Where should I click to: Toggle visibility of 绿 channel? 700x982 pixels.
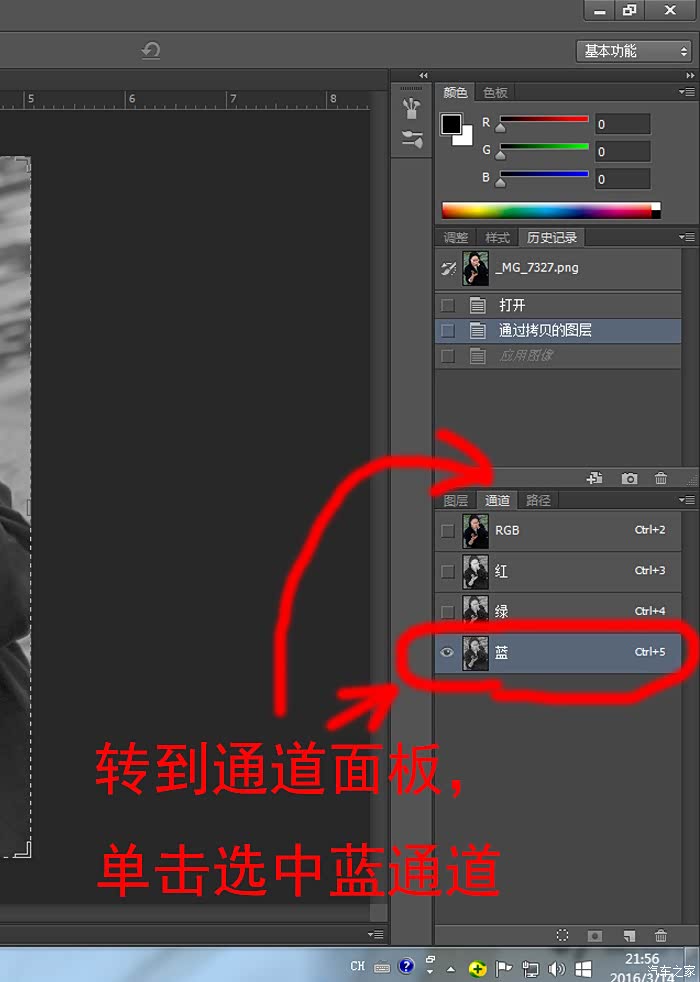pyautogui.click(x=448, y=611)
